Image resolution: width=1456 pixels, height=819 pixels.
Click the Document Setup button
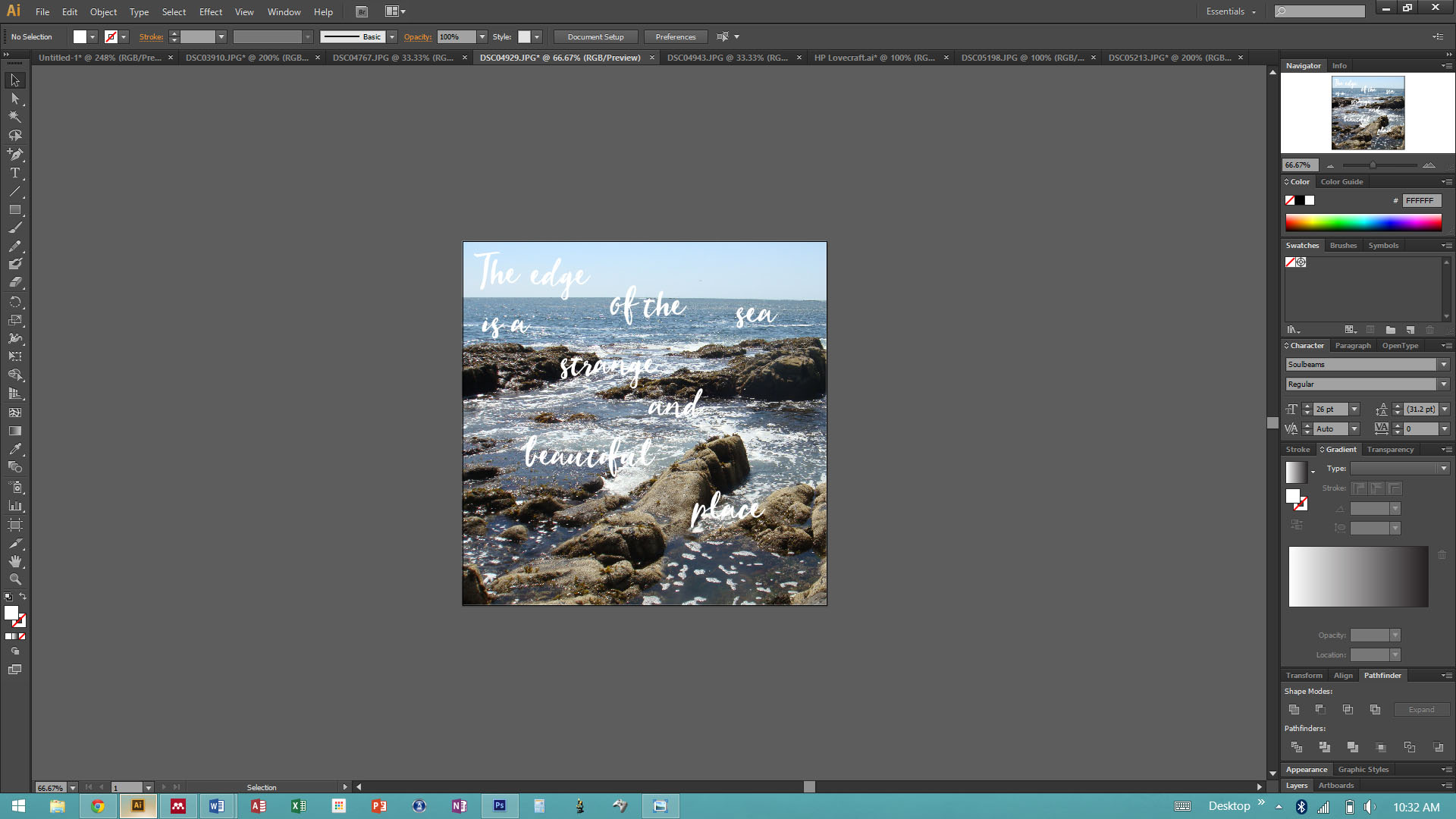595,37
